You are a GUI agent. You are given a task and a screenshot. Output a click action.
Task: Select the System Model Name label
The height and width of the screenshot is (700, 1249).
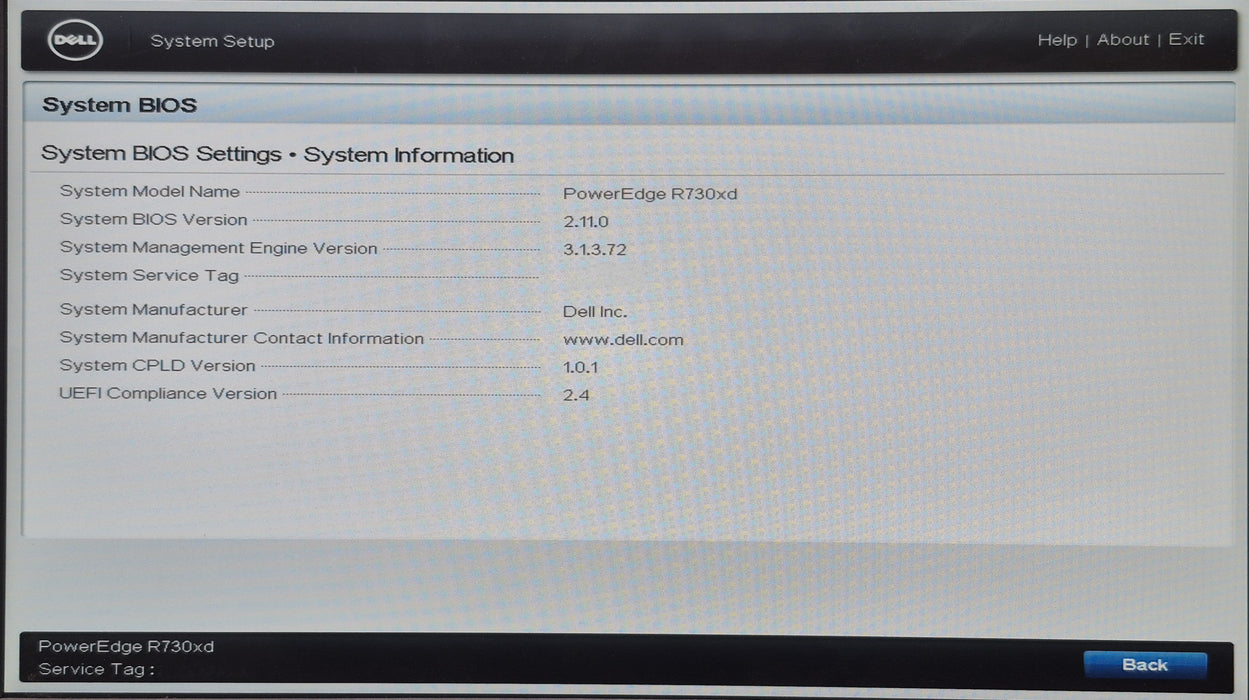[x=150, y=192]
